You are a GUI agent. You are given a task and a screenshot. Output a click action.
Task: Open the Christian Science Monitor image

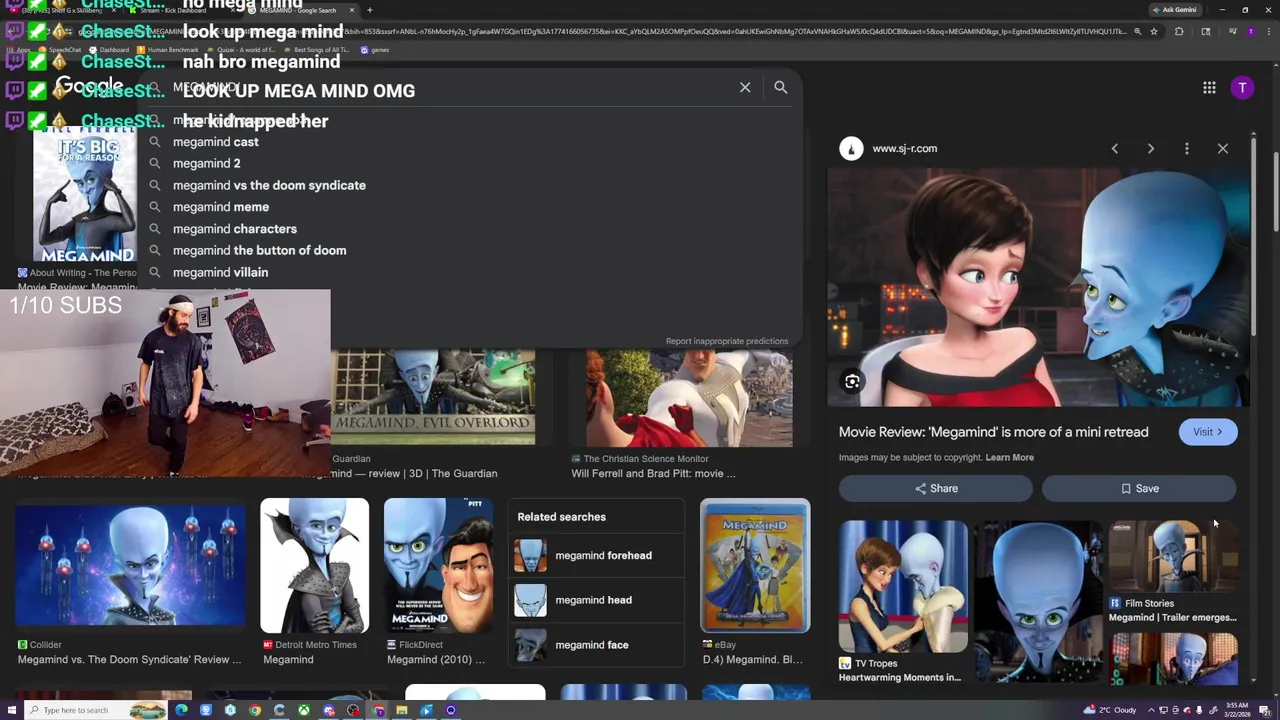click(691, 397)
